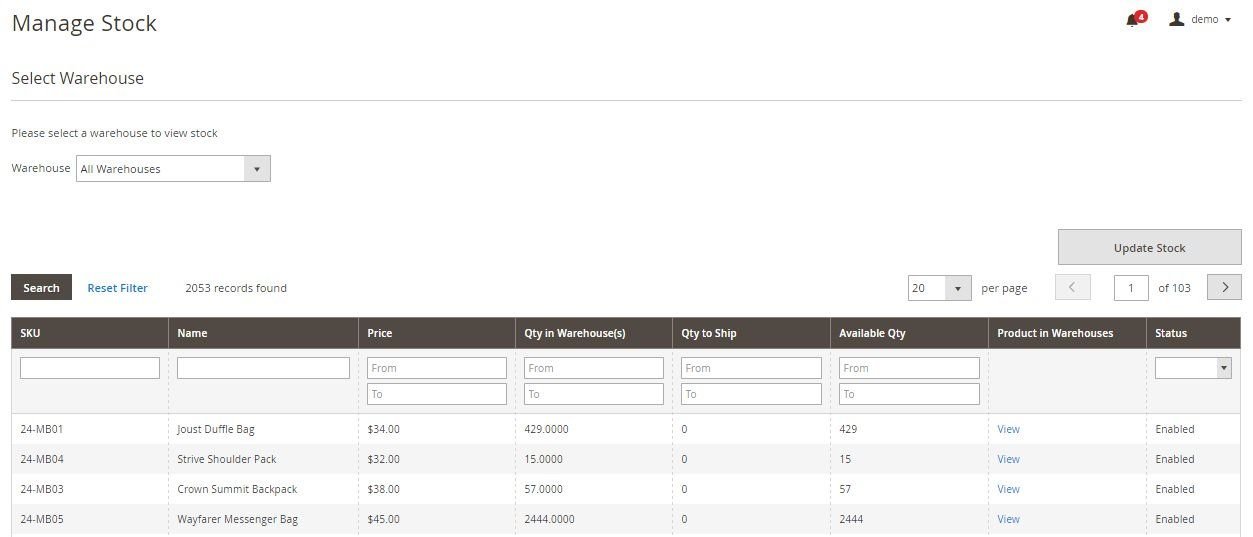Click the Strive Shoulder Pack name

227,459
